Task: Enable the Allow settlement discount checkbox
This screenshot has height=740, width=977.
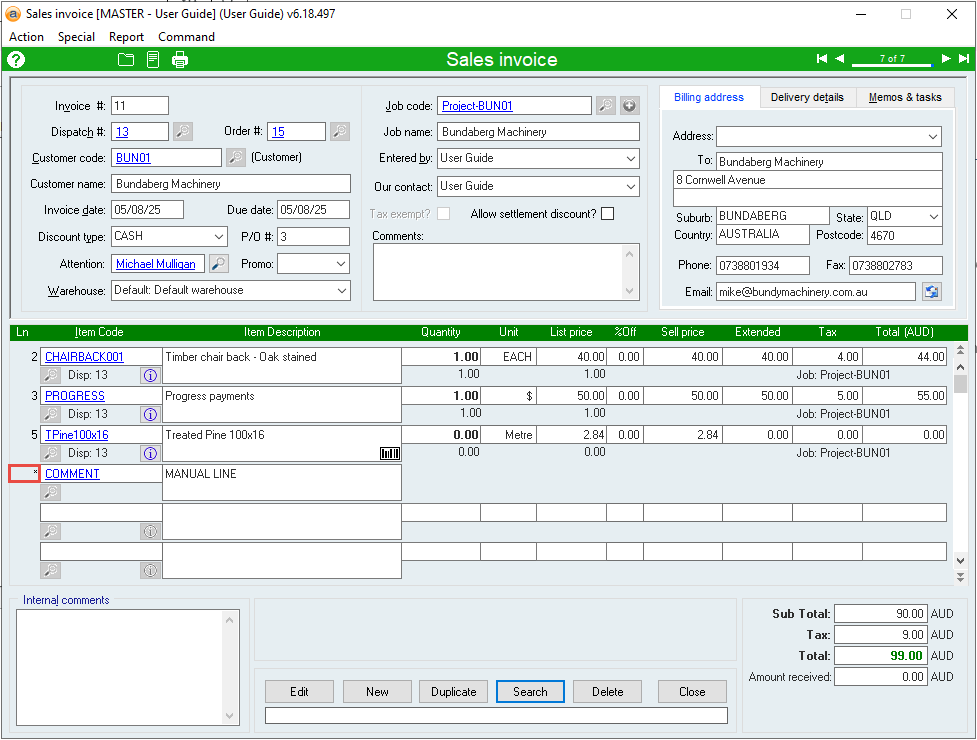Action: (607, 213)
